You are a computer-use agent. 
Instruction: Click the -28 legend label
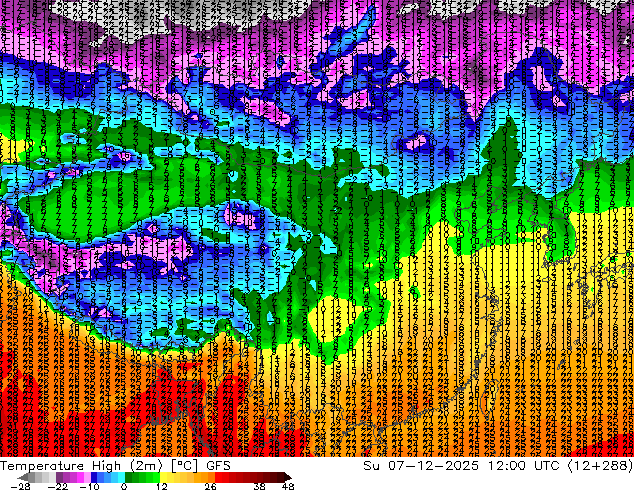[x=20, y=486]
